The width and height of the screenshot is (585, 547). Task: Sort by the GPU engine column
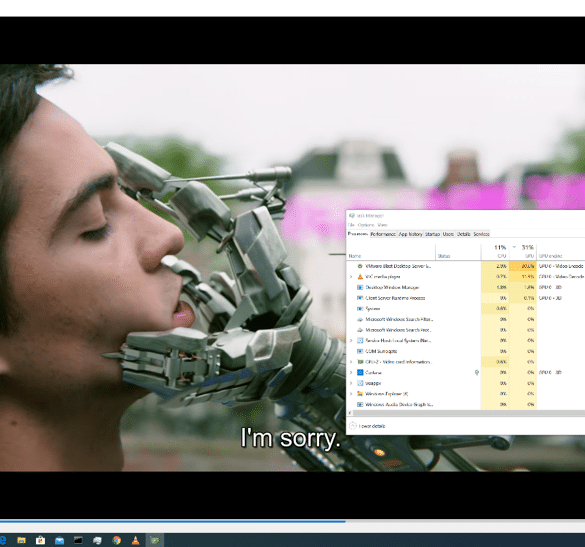(x=561, y=252)
